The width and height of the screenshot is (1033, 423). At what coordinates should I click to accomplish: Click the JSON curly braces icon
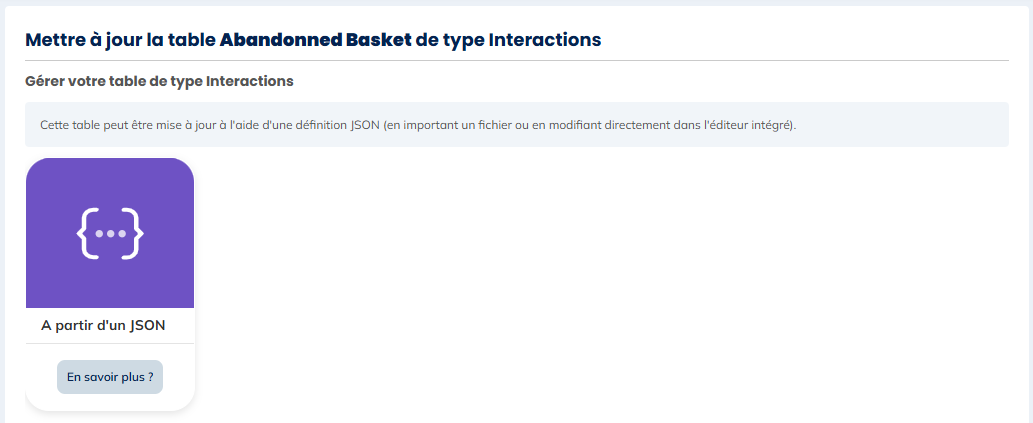coord(110,233)
